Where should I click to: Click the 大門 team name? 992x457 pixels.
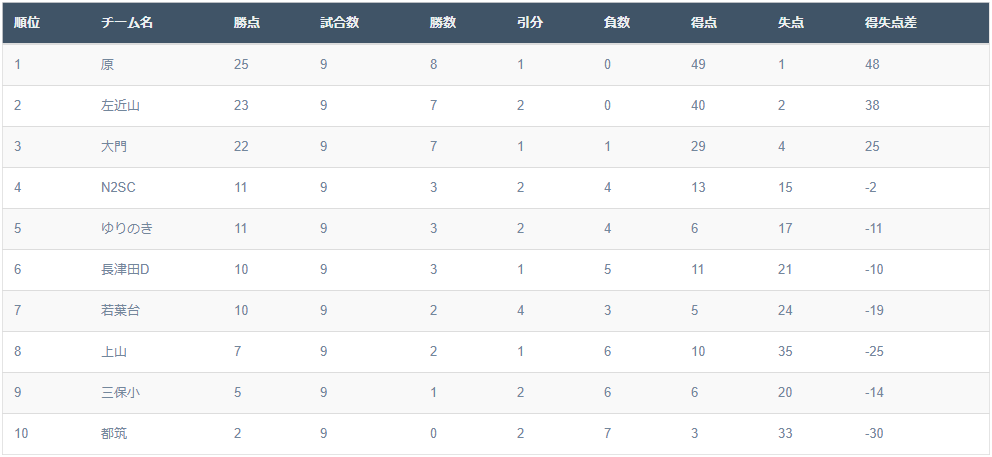(114, 147)
